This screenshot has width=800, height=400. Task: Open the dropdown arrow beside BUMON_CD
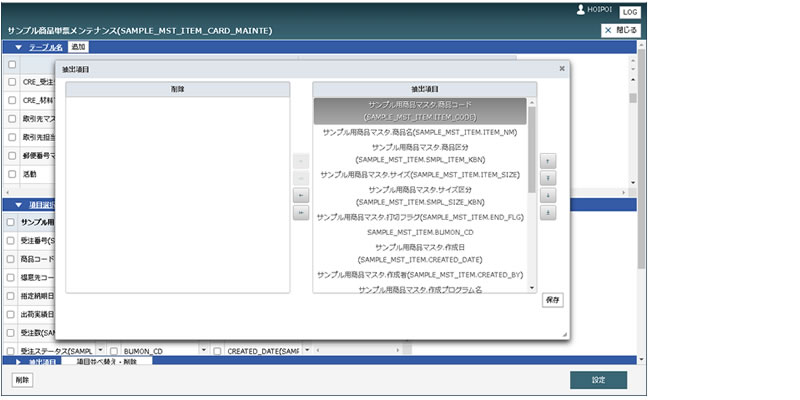point(204,351)
